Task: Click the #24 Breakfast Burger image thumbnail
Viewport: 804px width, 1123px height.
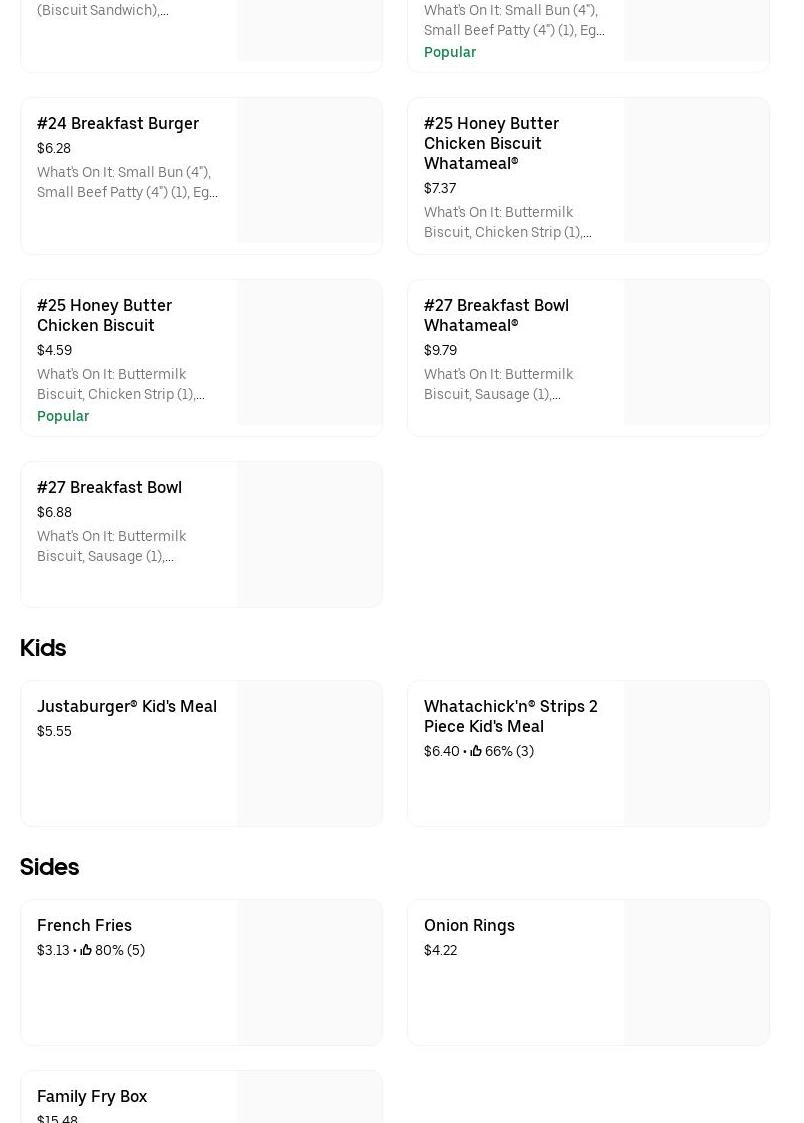Action: 309,170
